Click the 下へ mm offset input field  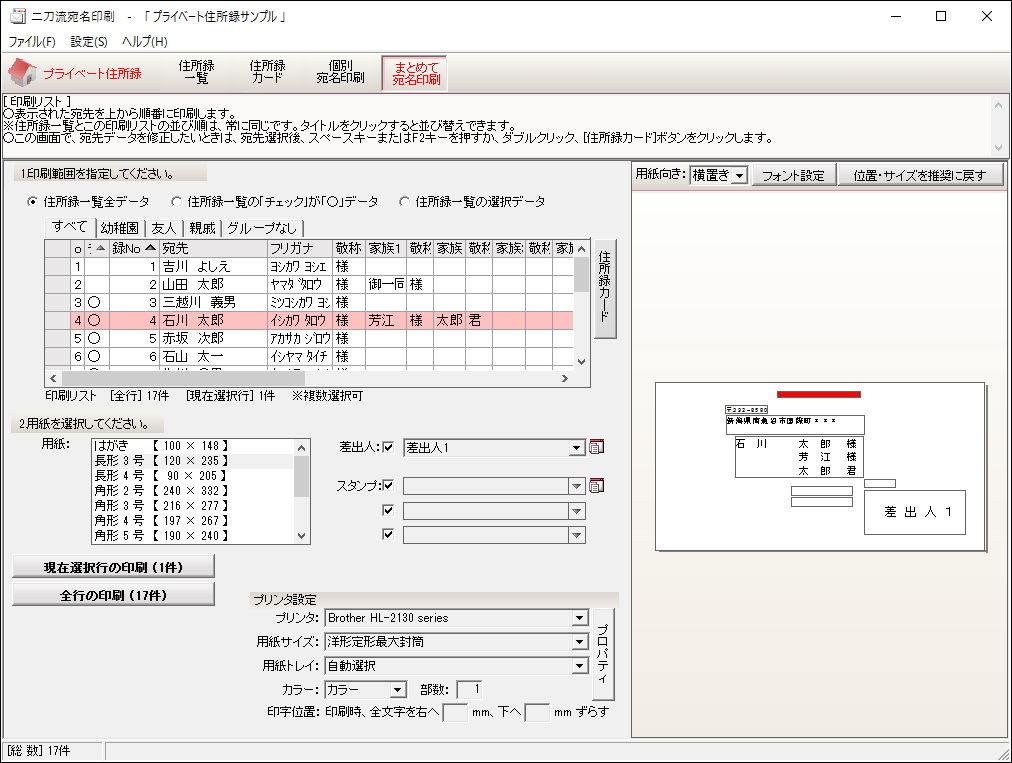pos(537,713)
